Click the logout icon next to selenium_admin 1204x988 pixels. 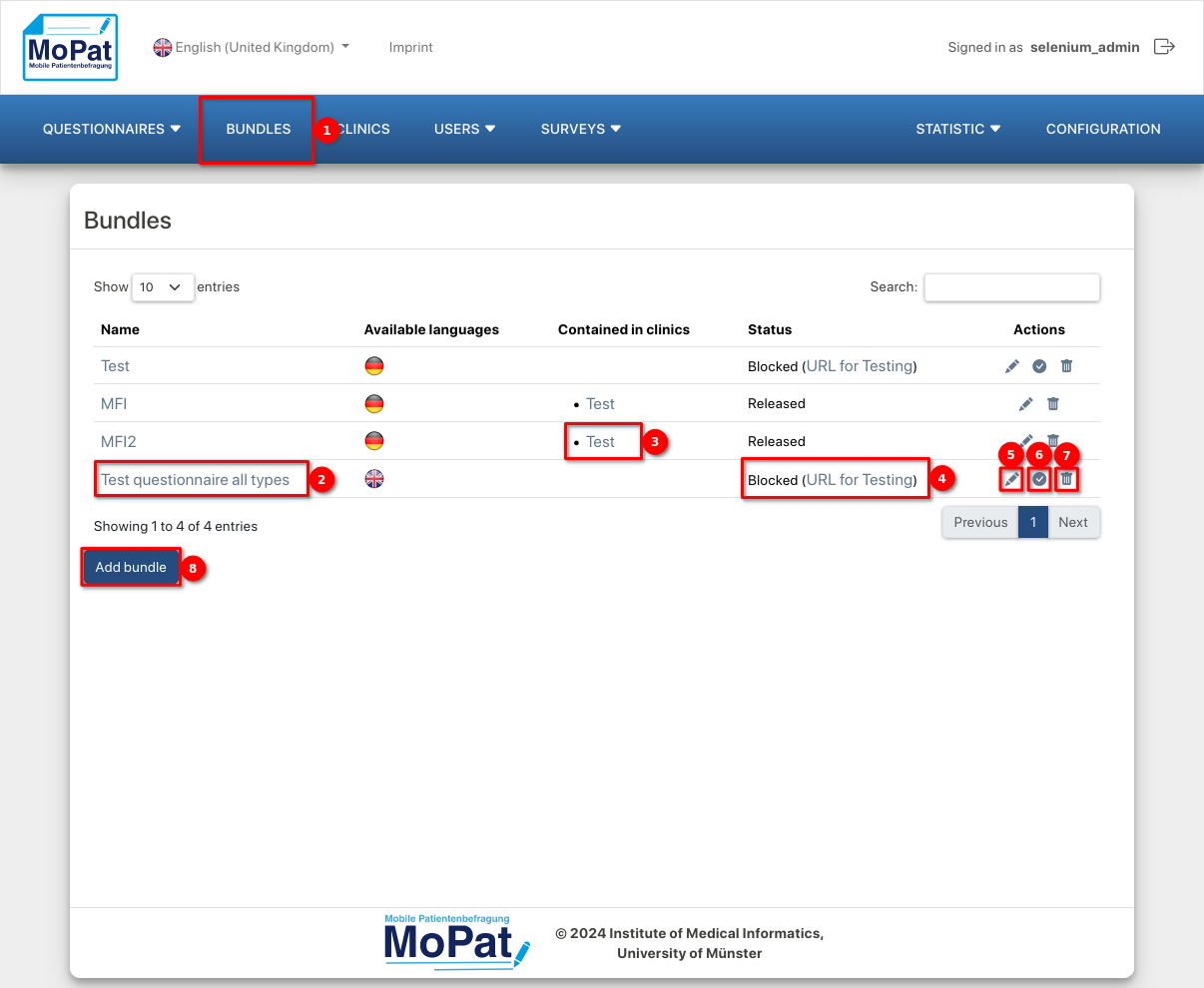tap(1164, 47)
